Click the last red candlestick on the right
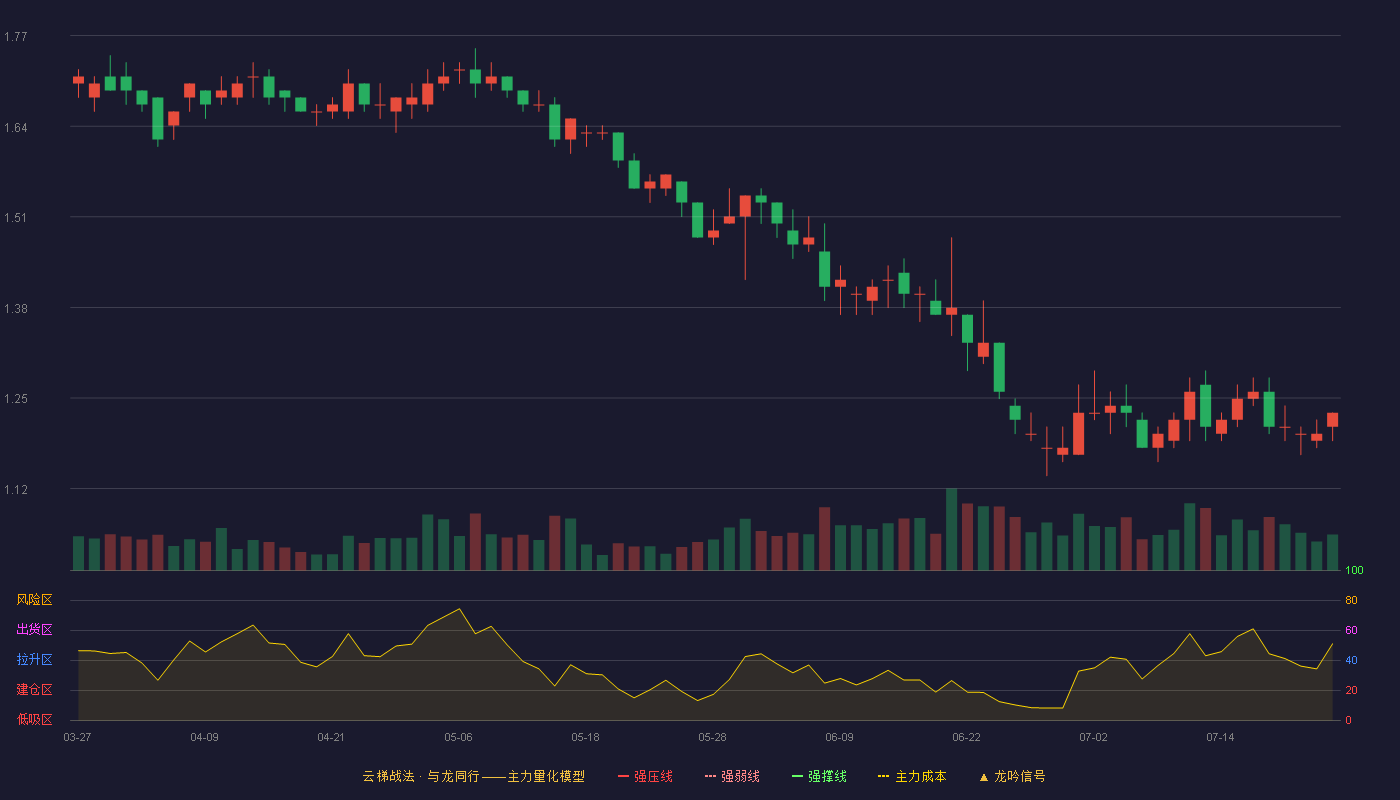 [x=1332, y=420]
